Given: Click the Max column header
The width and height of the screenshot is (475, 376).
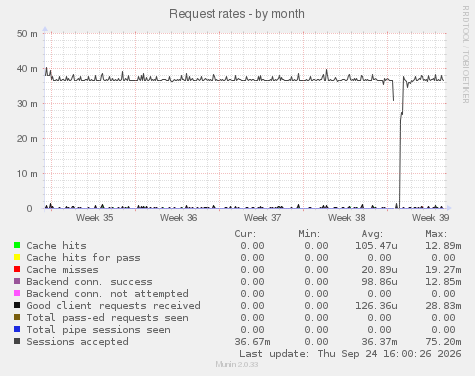Looking at the screenshot, I should (436, 234).
